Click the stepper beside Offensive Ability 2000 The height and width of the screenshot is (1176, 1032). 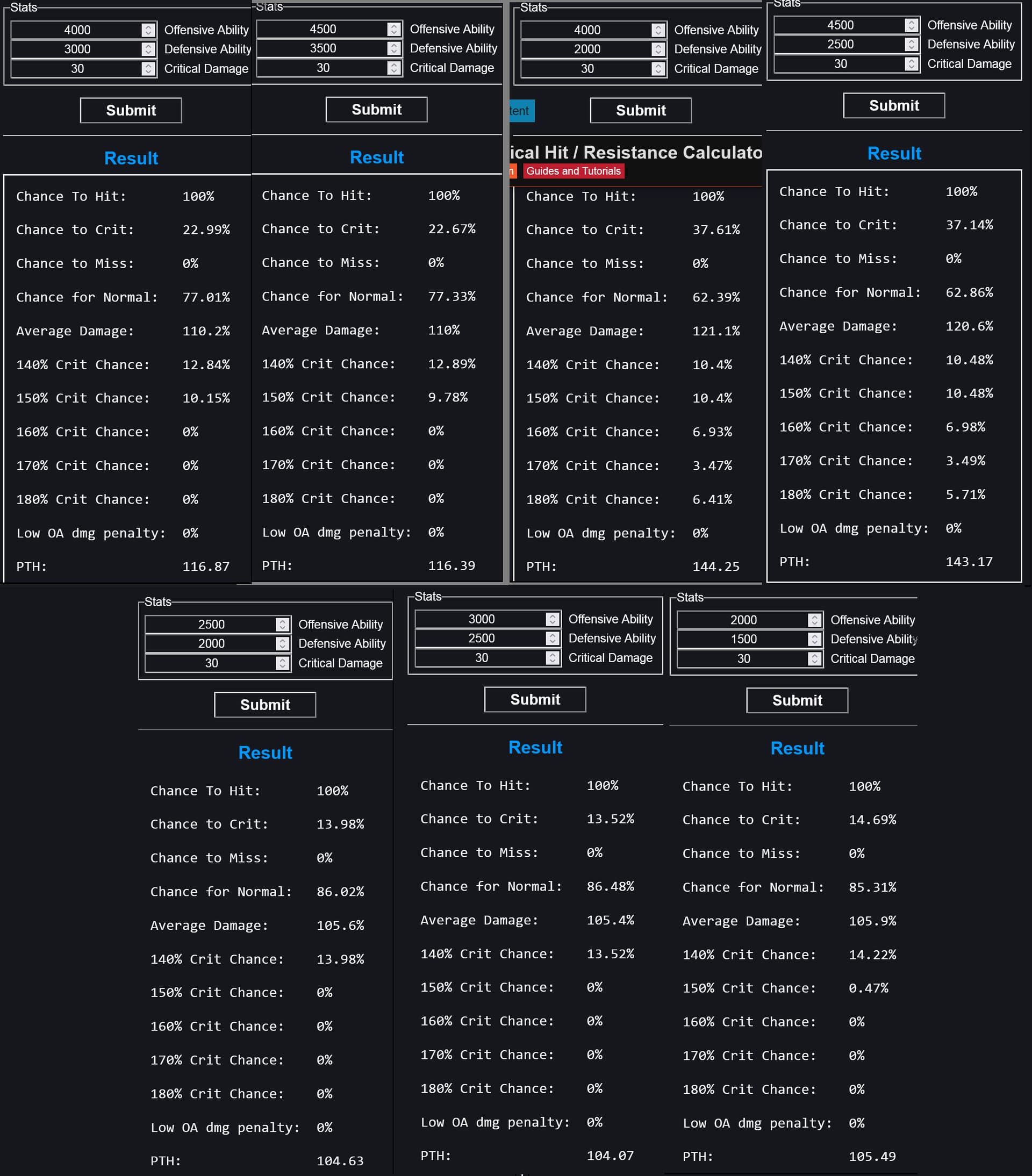pyautogui.click(x=814, y=620)
